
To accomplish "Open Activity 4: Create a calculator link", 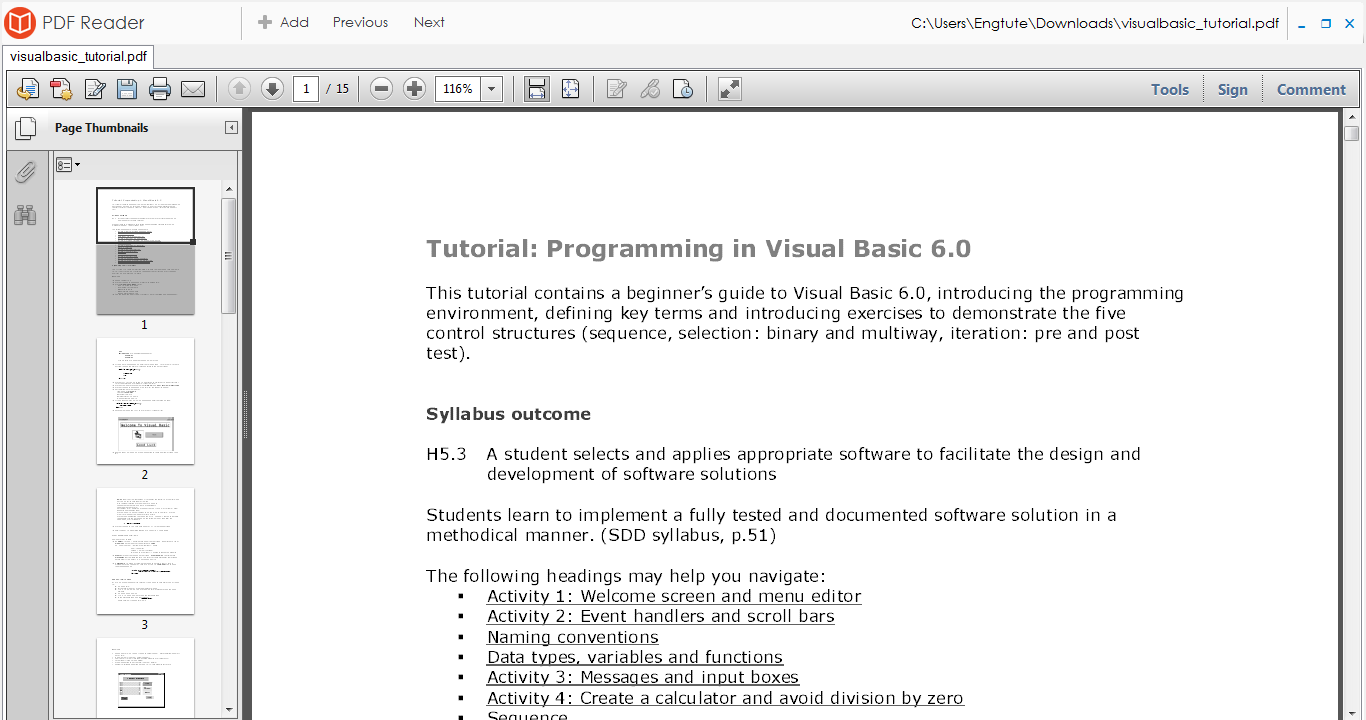I will point(726,698).
